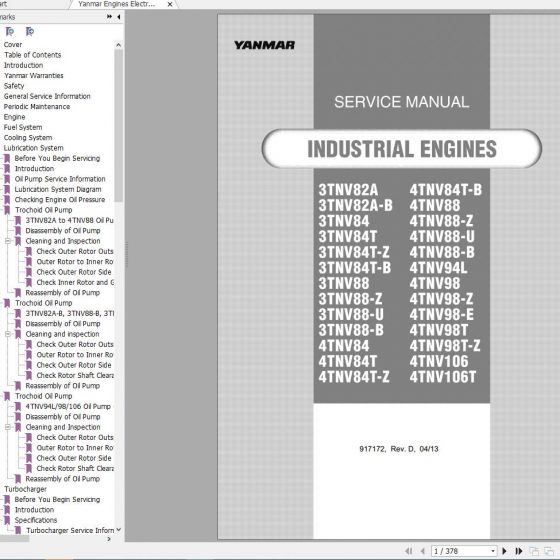Image resolution: width=560 pixels, height=560 pixels.
Task: Open the Turbocharger bookmark
Action: pyautogui.click(x=25, y=489)
